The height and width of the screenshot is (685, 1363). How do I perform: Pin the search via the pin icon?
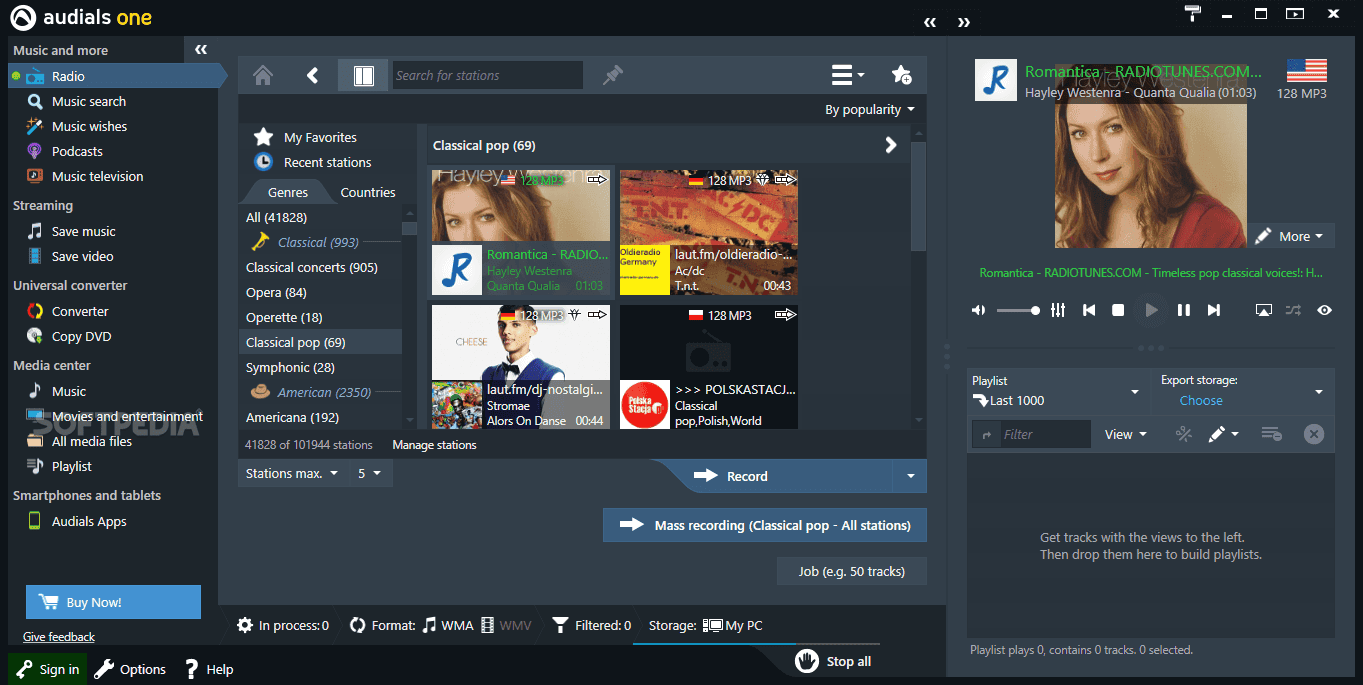613,74
